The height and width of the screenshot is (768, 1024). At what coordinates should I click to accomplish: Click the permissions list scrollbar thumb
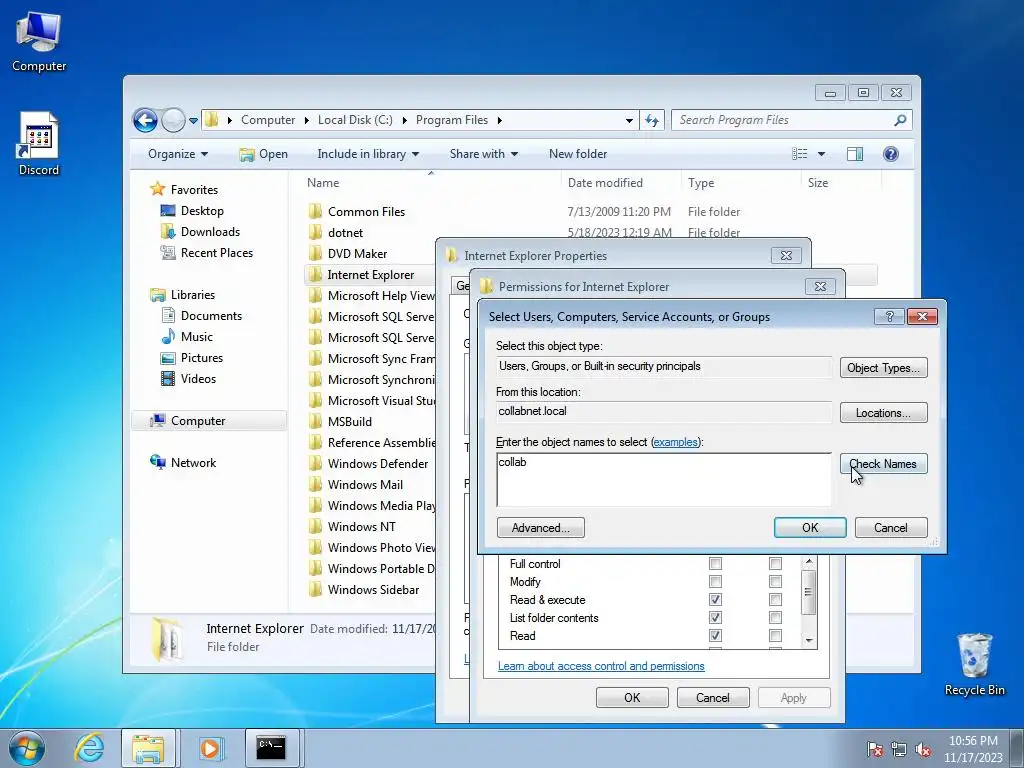coord(808,592)
